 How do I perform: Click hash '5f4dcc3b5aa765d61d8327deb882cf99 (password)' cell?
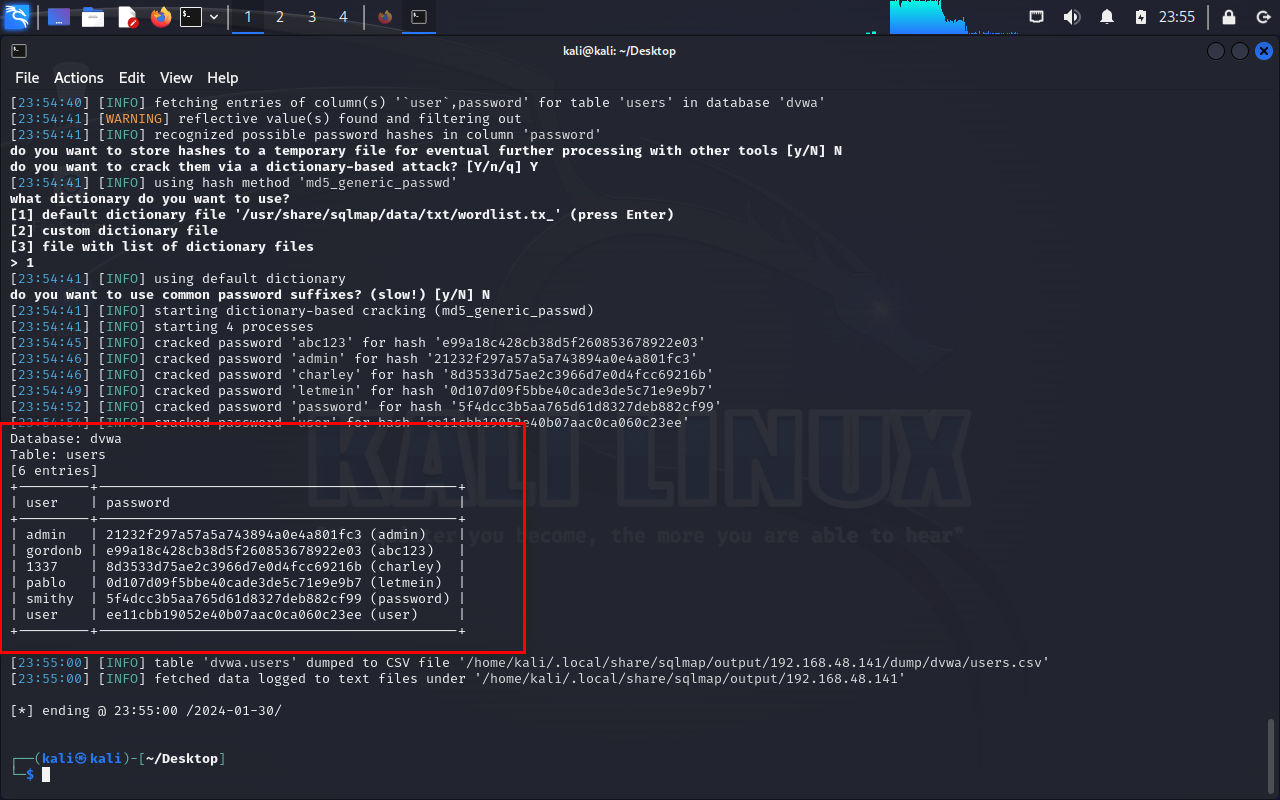click(x=278, y=599)
